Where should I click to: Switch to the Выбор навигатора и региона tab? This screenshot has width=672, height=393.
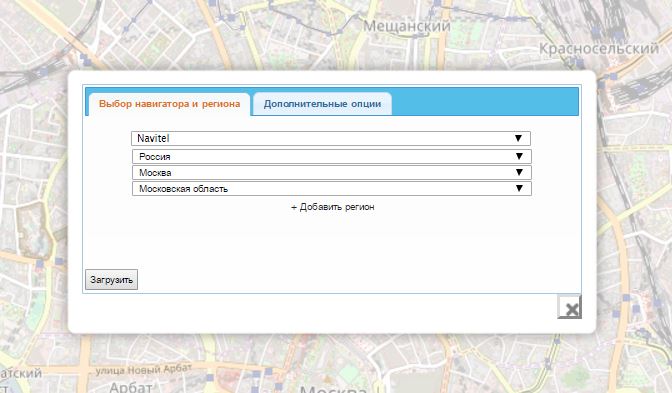tap(169, 104)
